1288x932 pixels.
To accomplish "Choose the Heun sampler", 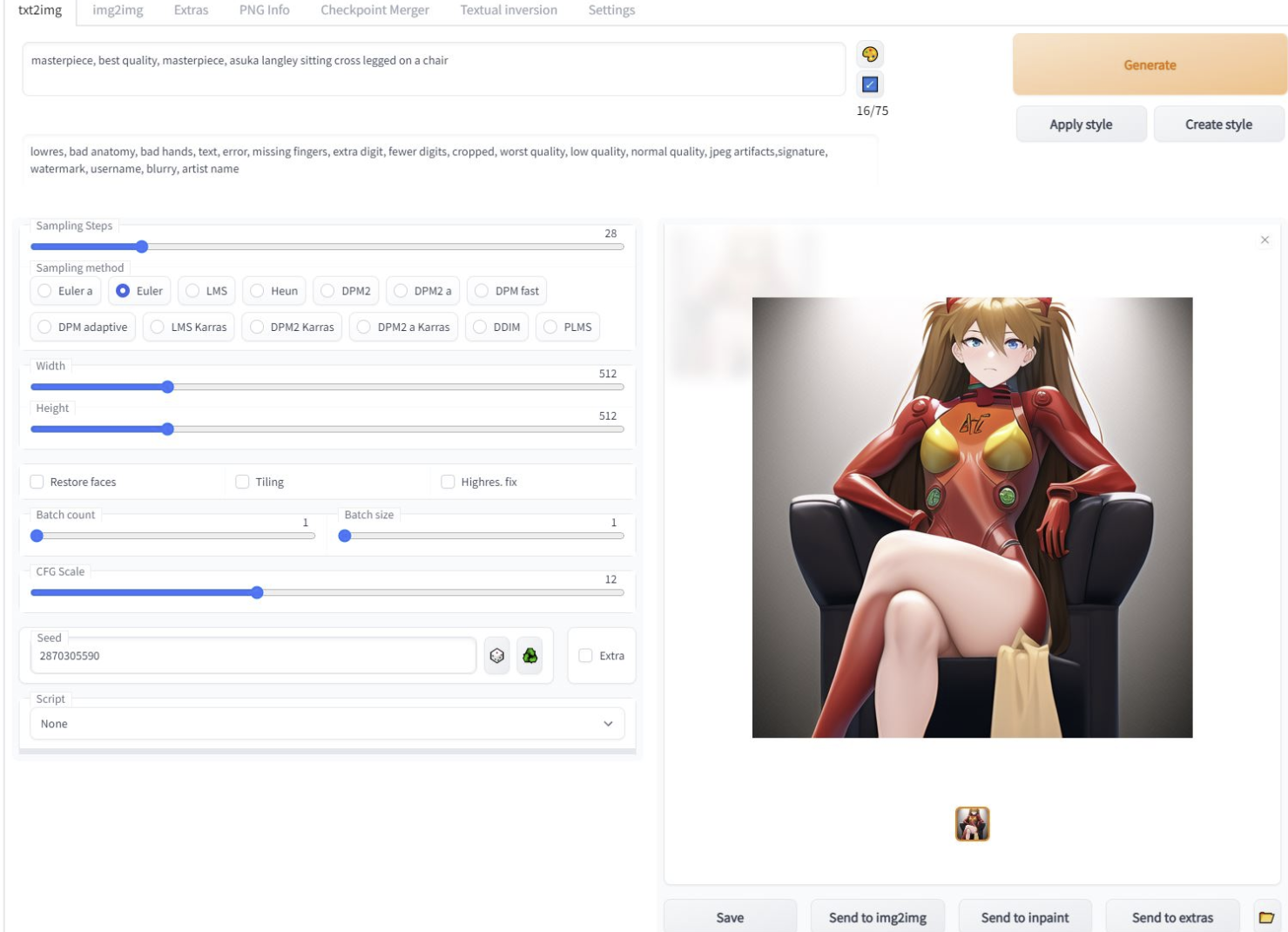I will pyautogui.click(x=273, y=291).
